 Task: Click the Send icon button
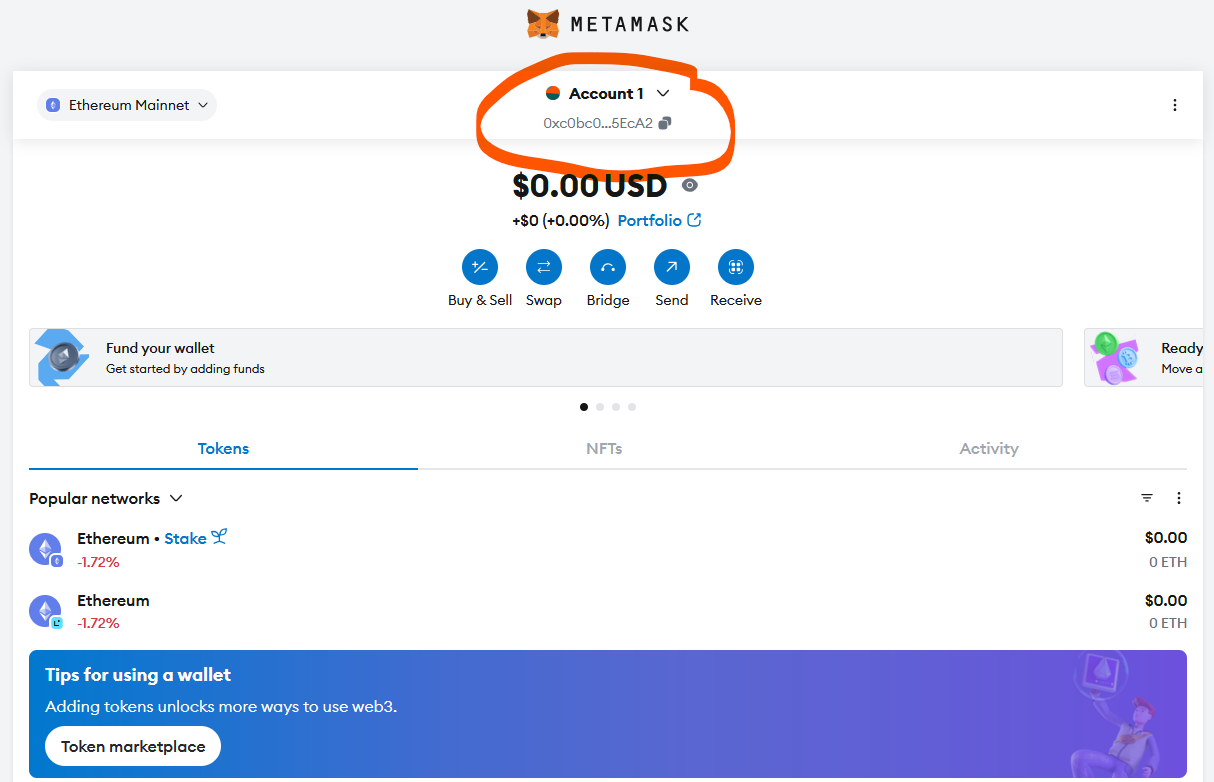[x=672, y=267]
